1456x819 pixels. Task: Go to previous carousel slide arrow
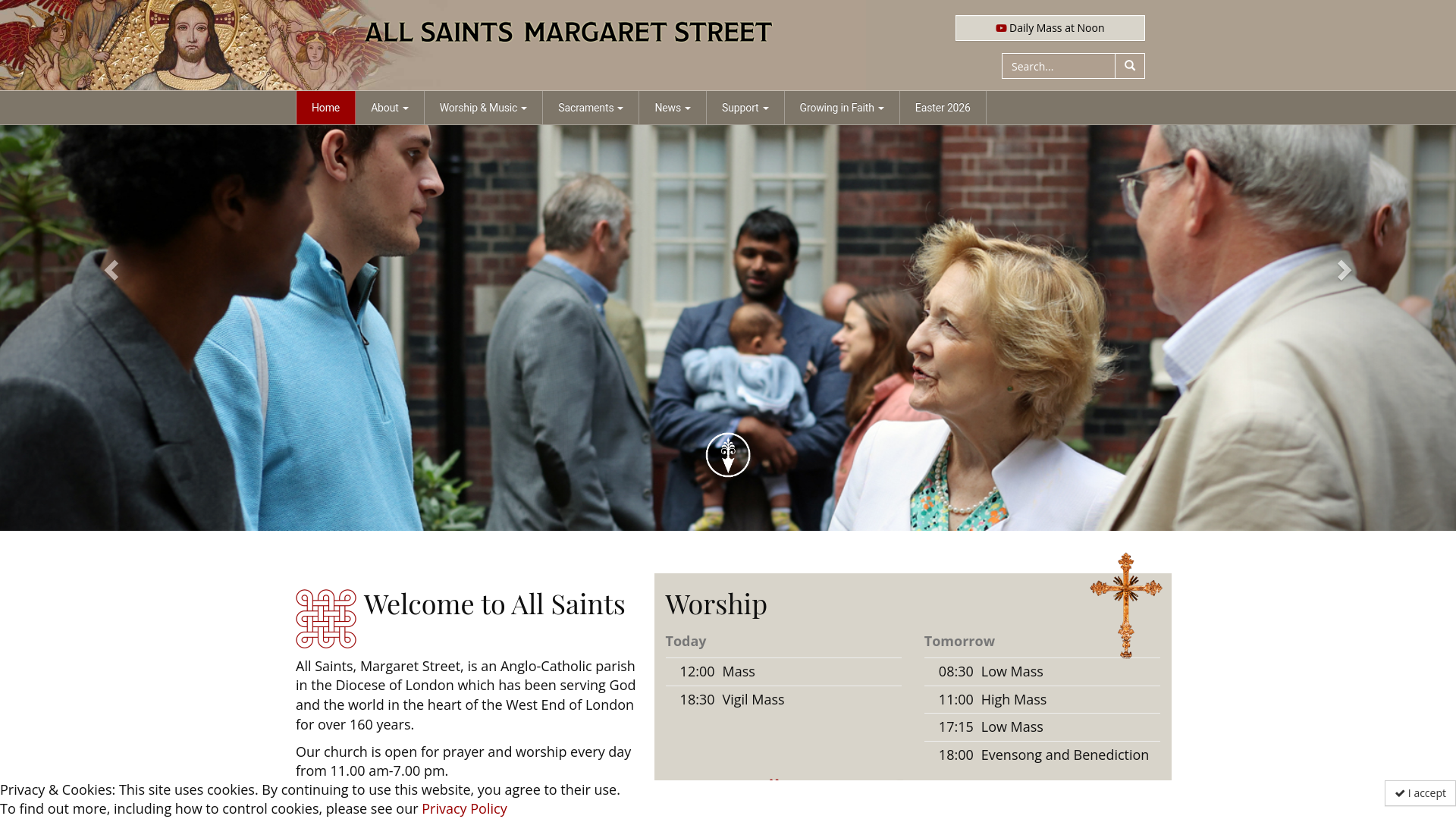[x=111, y=270]
